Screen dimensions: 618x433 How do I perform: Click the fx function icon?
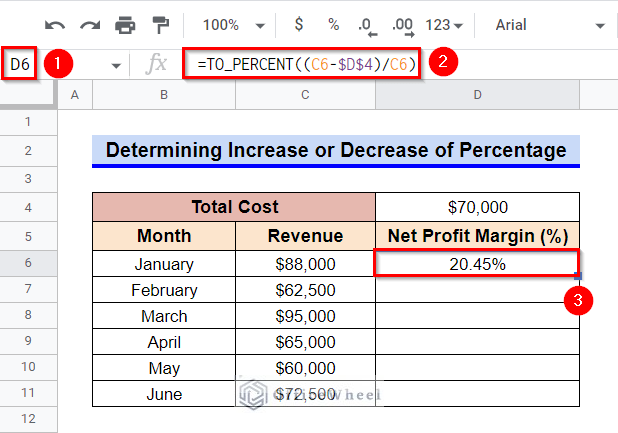pyautogui.click(x=156, y=63)
